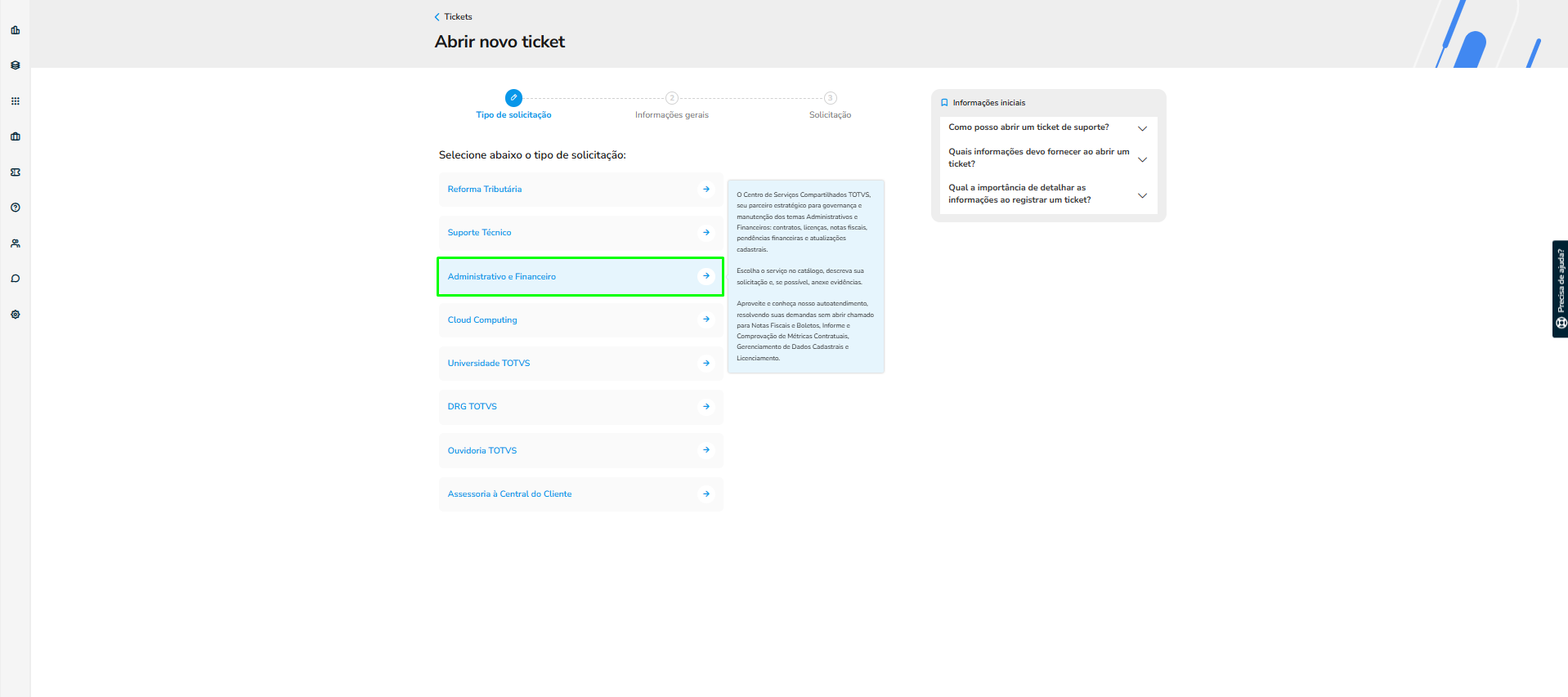Expand 'Qual a importância de detalhar' chevron
Image resolution: width=1568 pixels, height=697 pixels.
[1143, 195]
